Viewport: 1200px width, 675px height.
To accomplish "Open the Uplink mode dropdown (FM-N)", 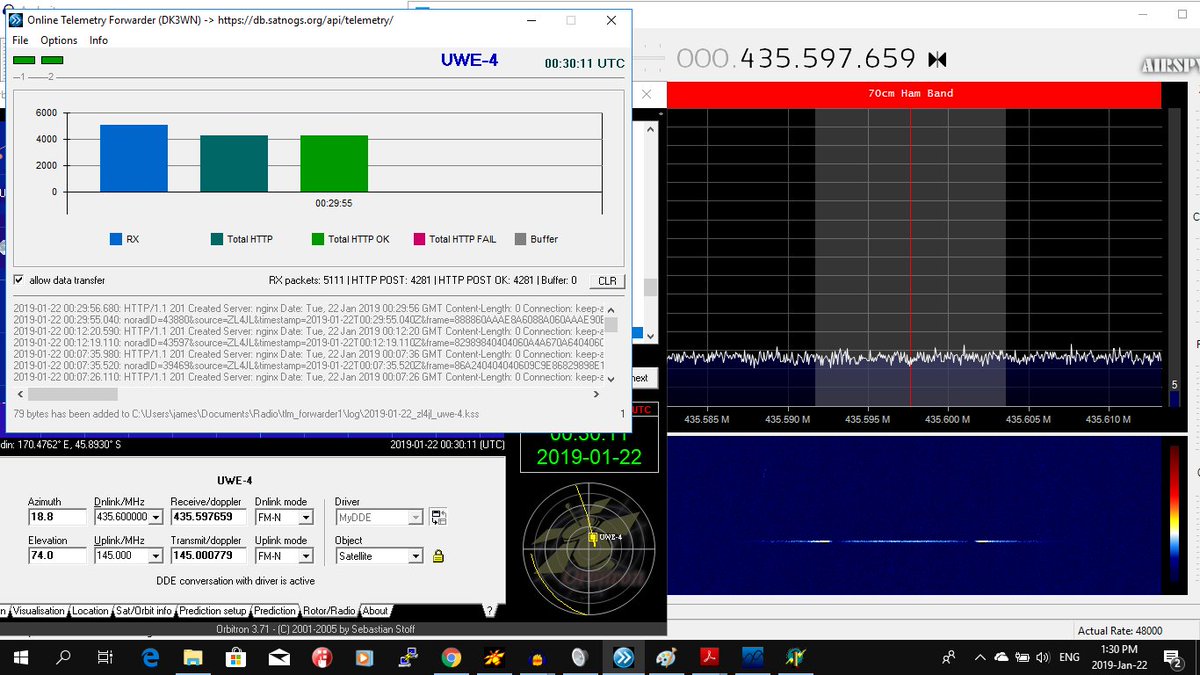I will pos(306,555).
